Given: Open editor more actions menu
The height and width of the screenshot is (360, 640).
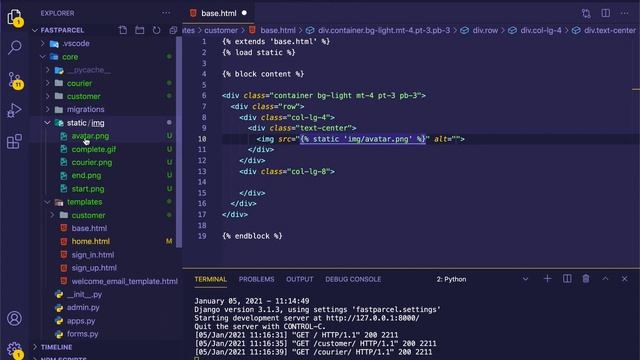Looking at the screenshot, I should pos(624,13).
